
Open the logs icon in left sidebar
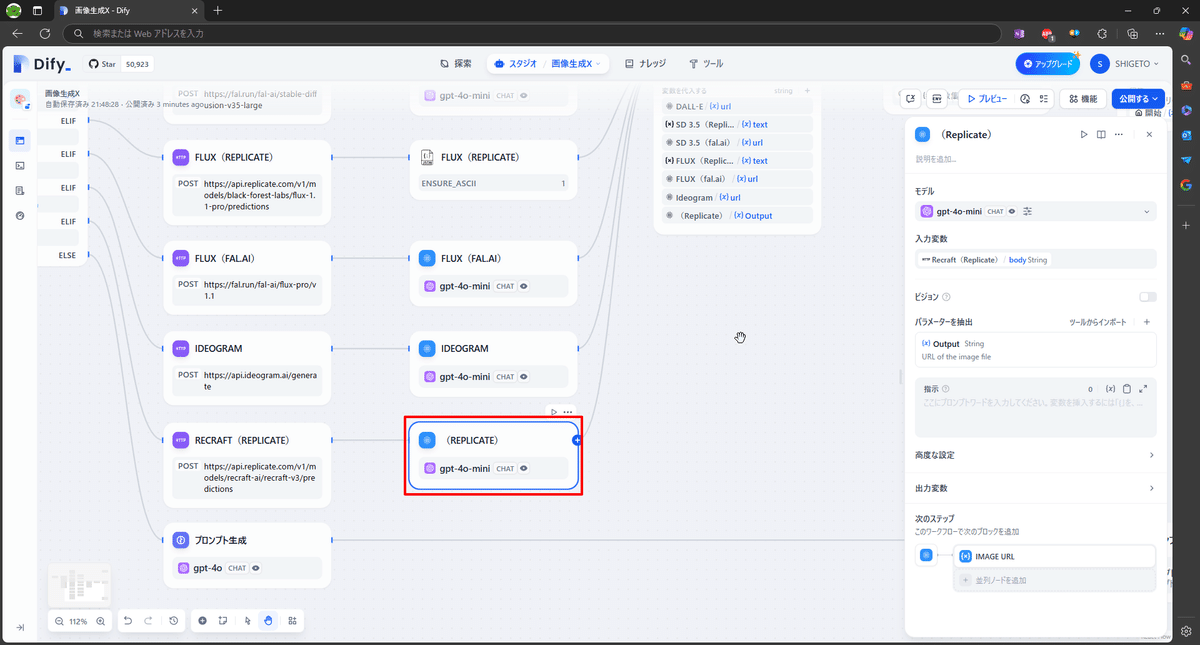[20, 190]
